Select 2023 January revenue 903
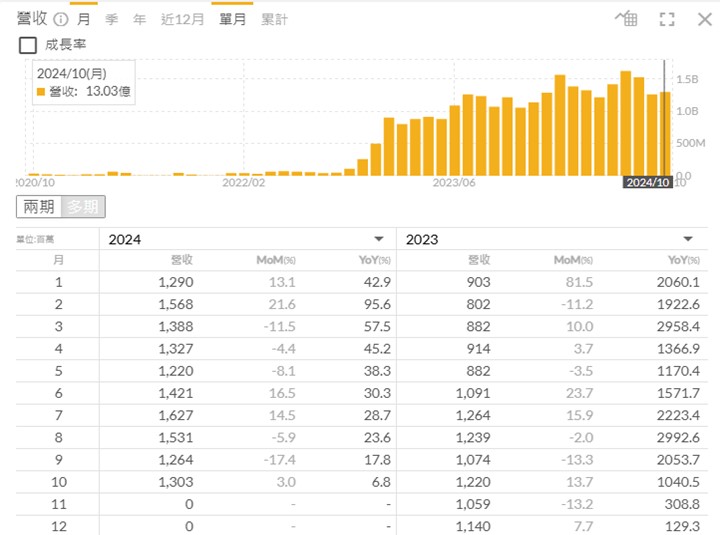 coord(478,282)
